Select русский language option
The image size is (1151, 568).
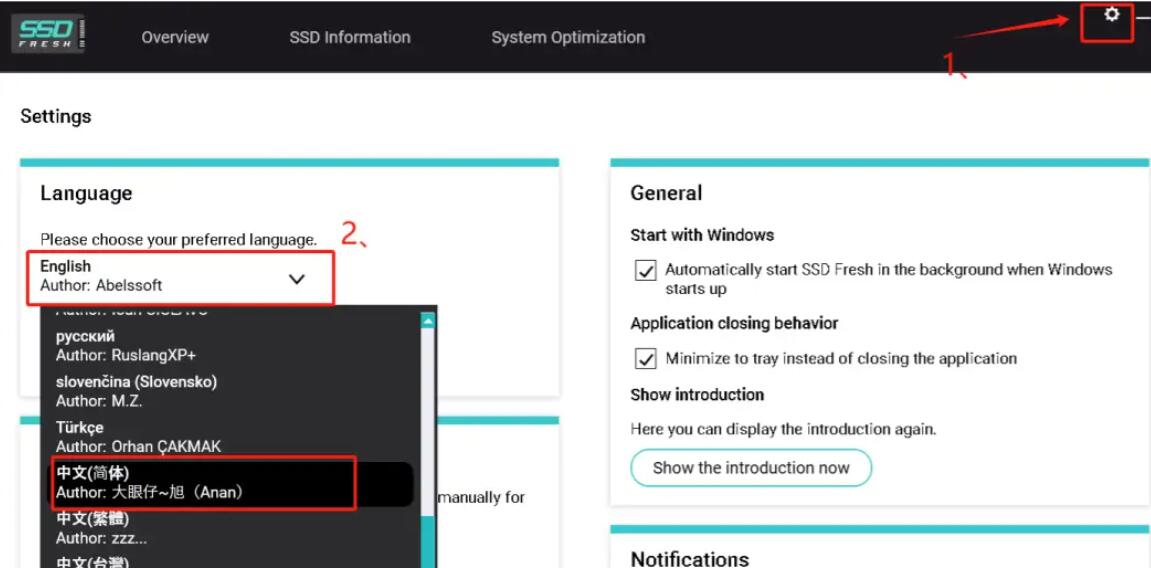(233, 346)
